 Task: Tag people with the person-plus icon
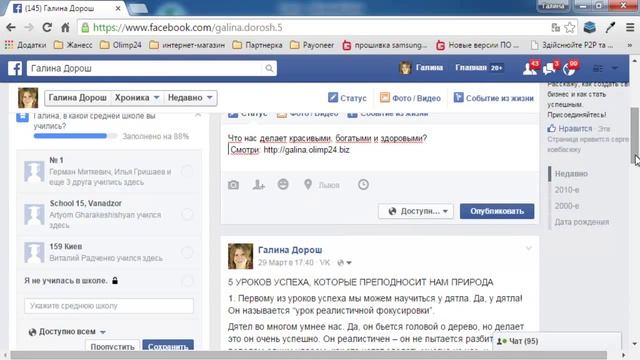[258, 185]
